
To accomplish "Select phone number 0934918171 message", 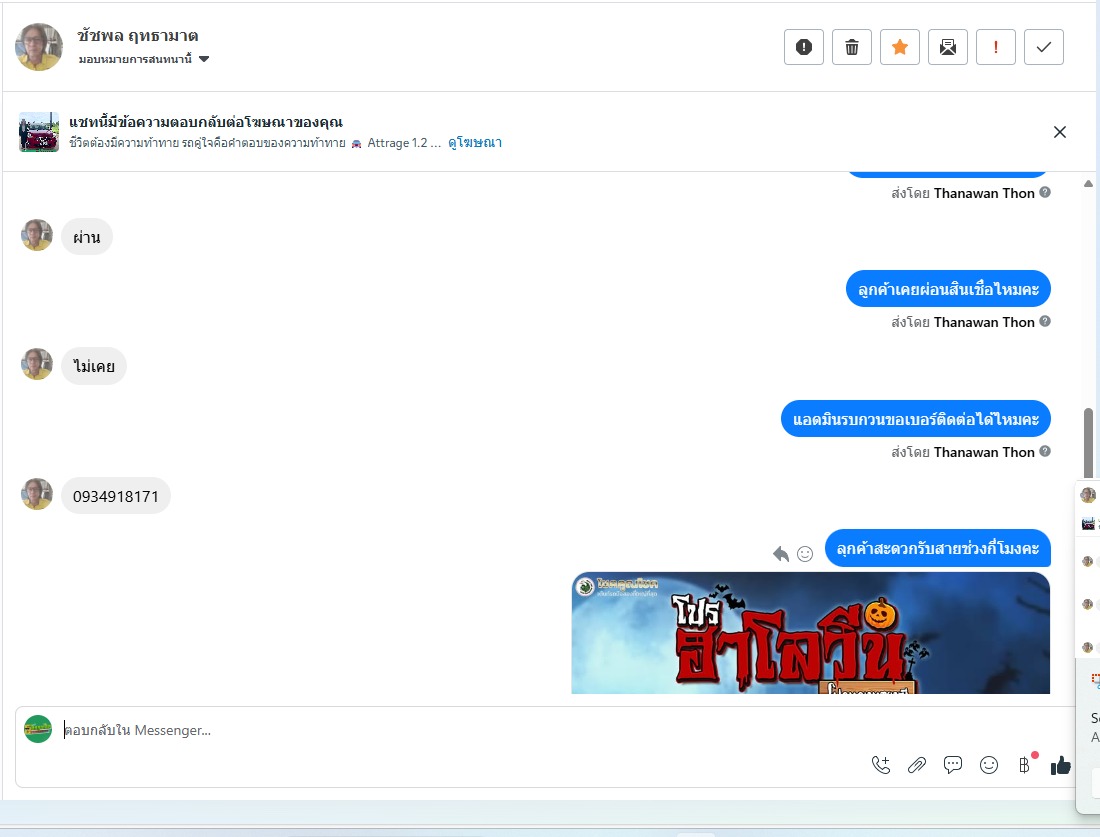I will coord(116,497).
